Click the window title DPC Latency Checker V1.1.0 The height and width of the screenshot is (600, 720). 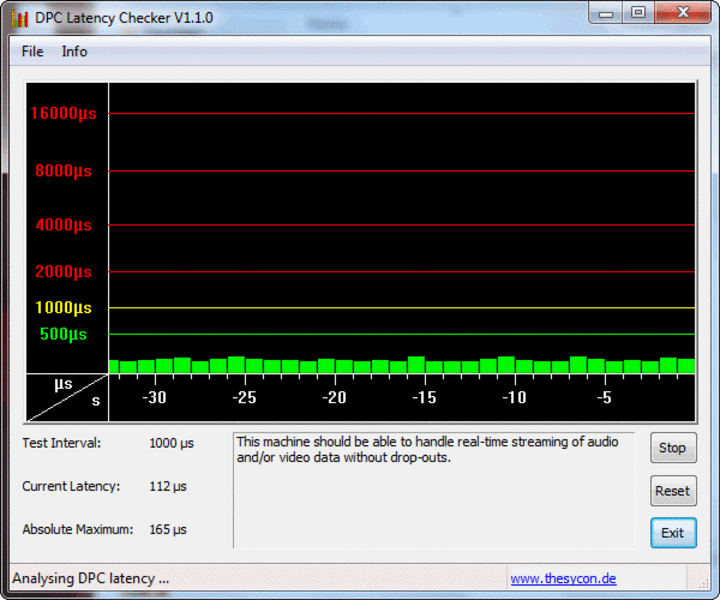point(124,18)
